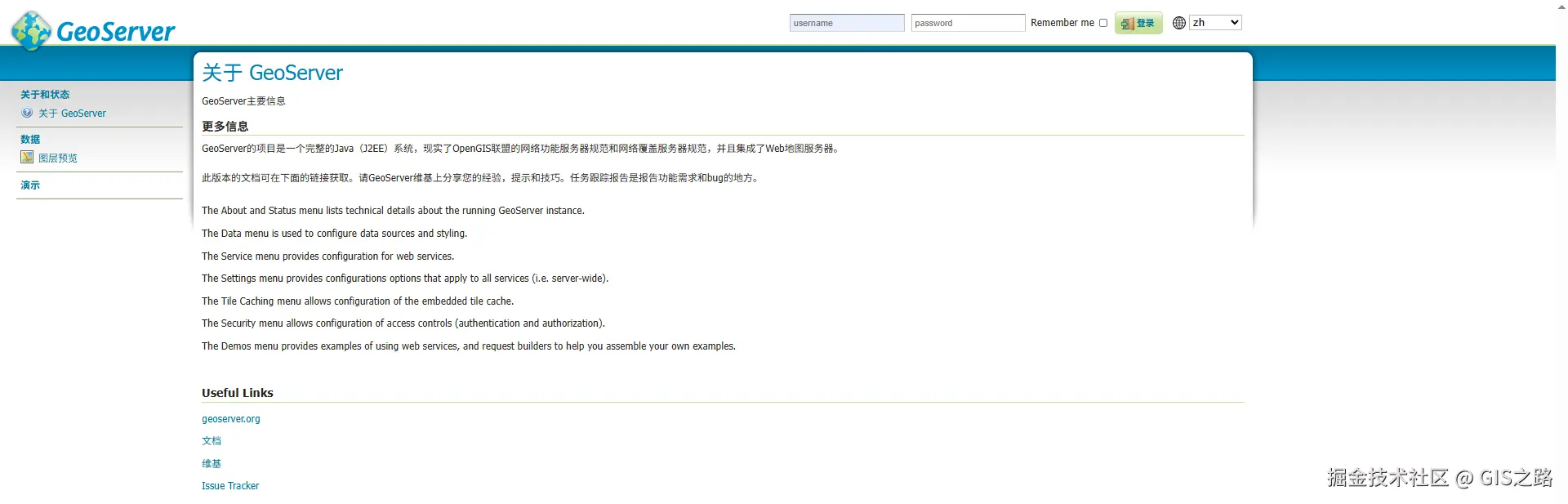Click the Security menu description line
This screenshot has height=504, width=1568.
[x=403, y=323]
